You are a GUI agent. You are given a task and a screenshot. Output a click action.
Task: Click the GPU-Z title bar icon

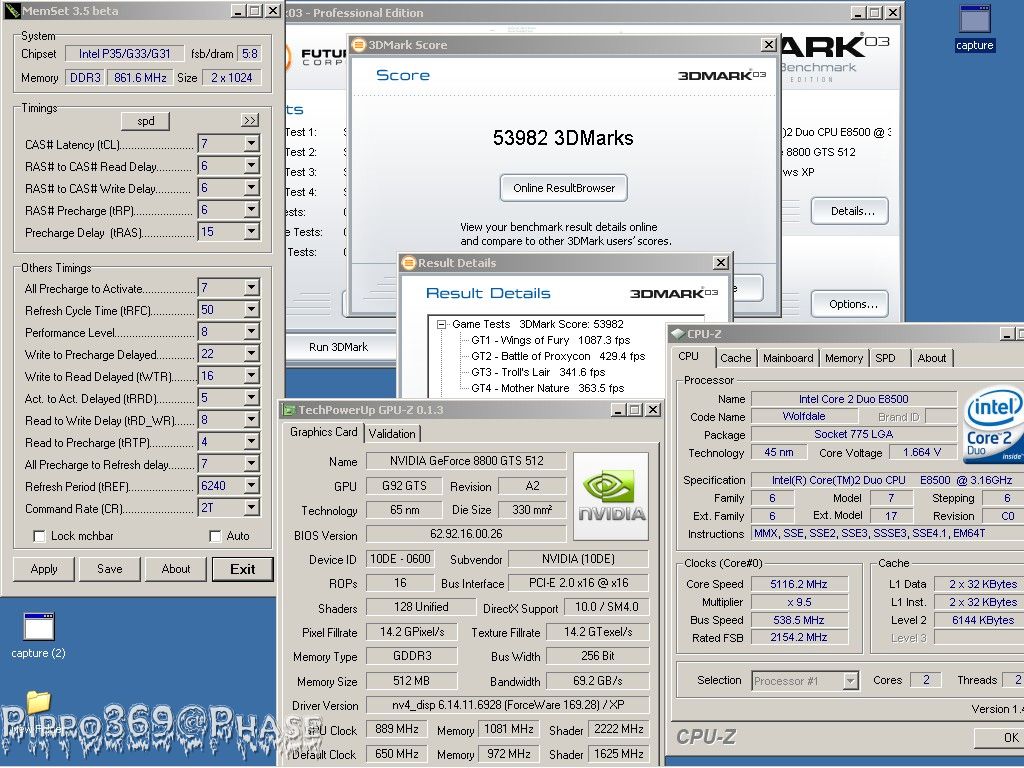[288, 410]
